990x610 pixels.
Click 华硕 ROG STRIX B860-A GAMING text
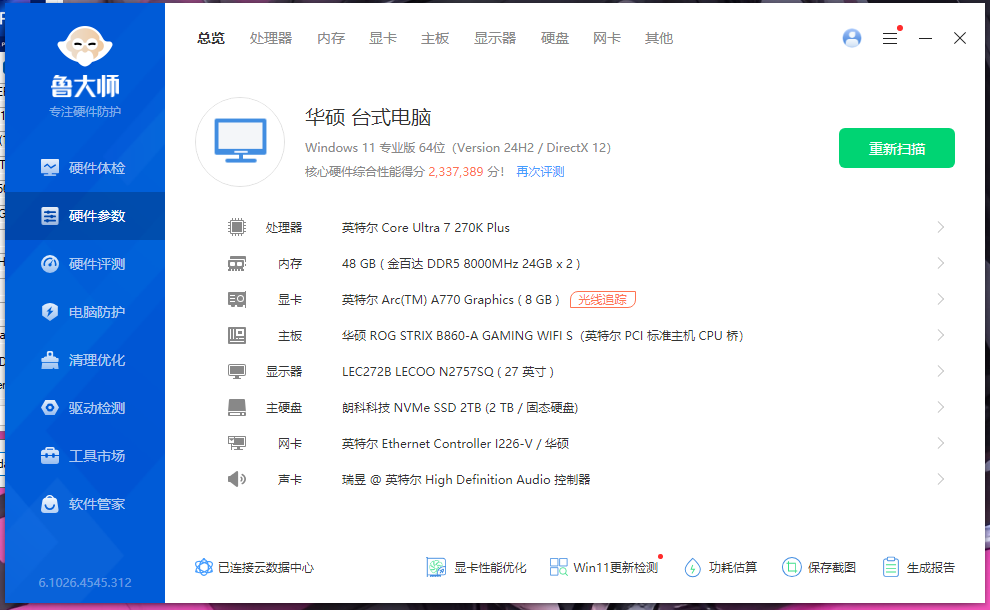click(x=542, y=335)
